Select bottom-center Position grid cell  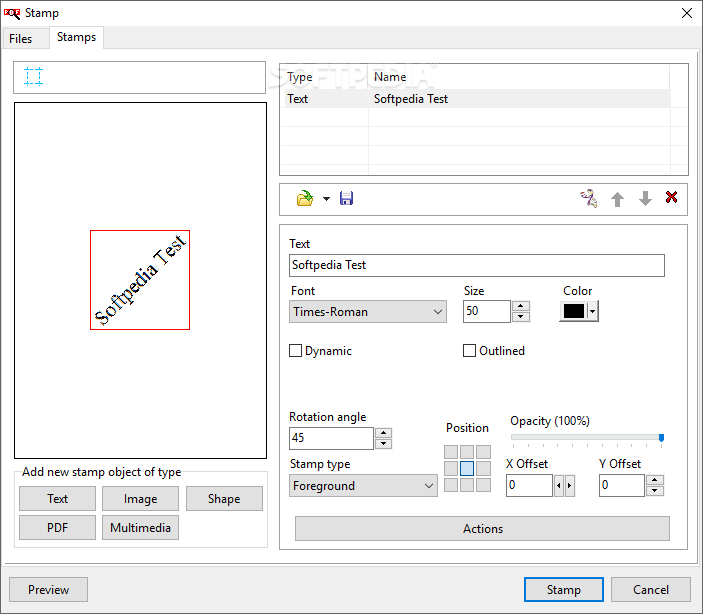[x=467, y=485]
